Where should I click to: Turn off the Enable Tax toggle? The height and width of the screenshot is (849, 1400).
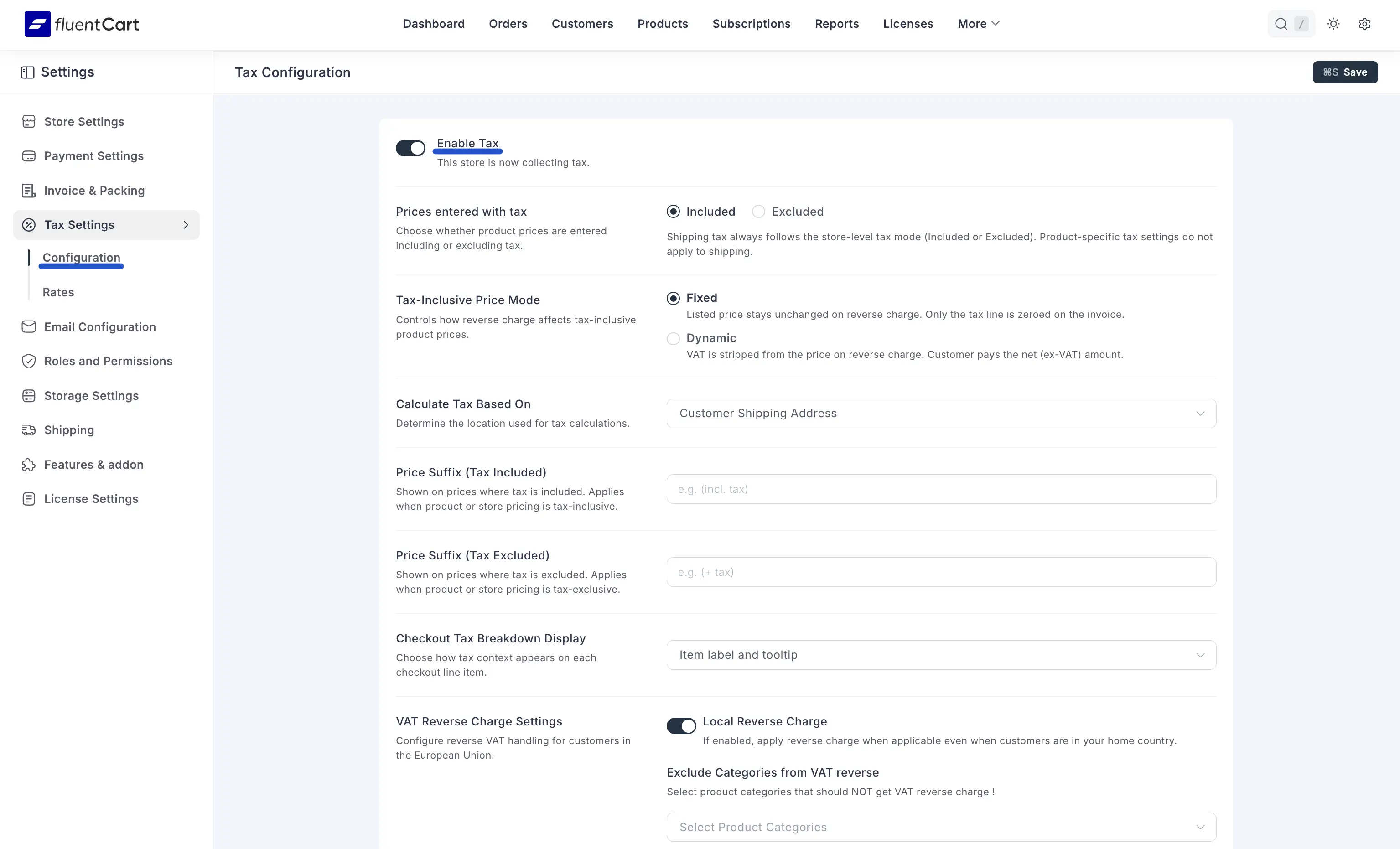click(410, 148)
